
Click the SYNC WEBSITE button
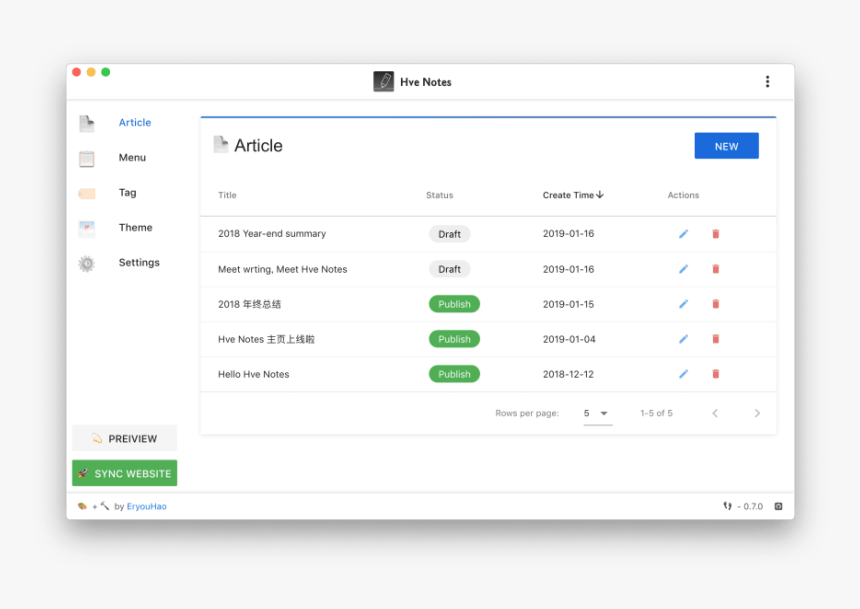tap(125, 473)
